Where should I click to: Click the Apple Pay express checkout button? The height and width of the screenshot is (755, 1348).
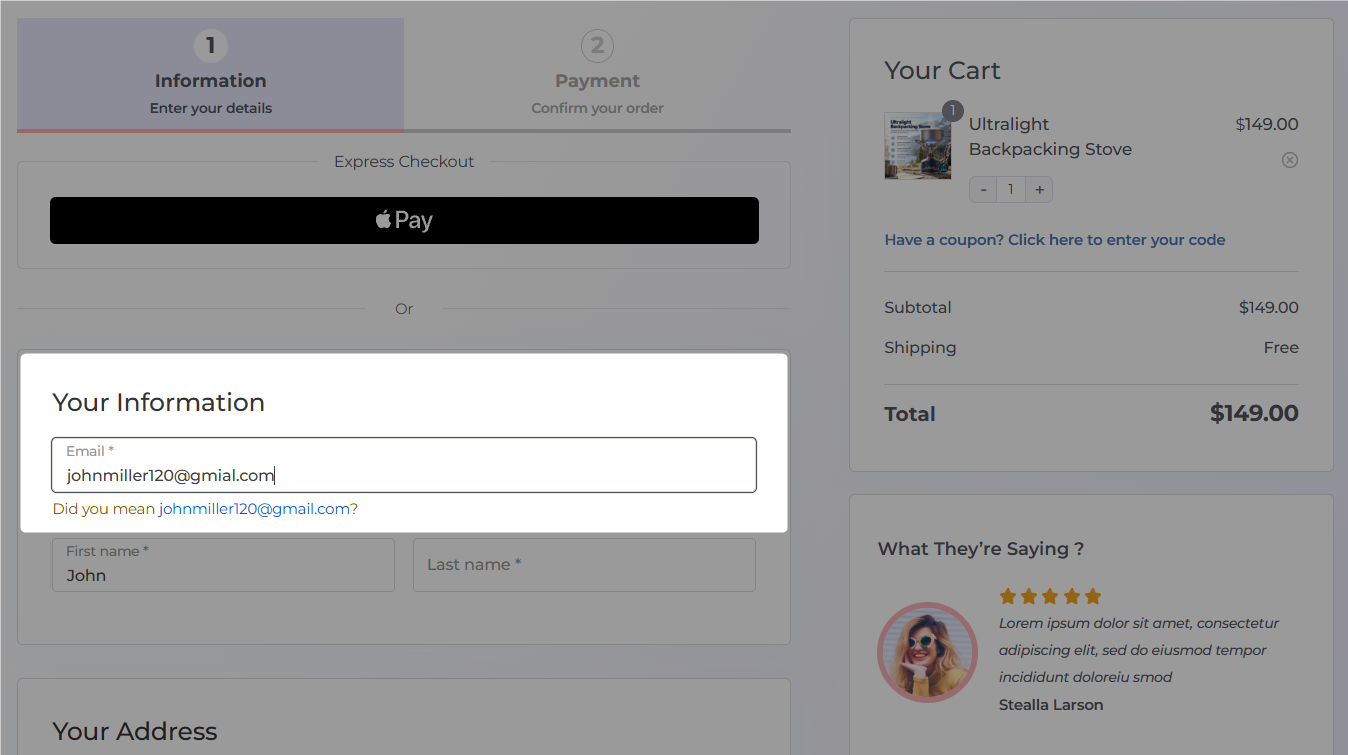(404, 220)
